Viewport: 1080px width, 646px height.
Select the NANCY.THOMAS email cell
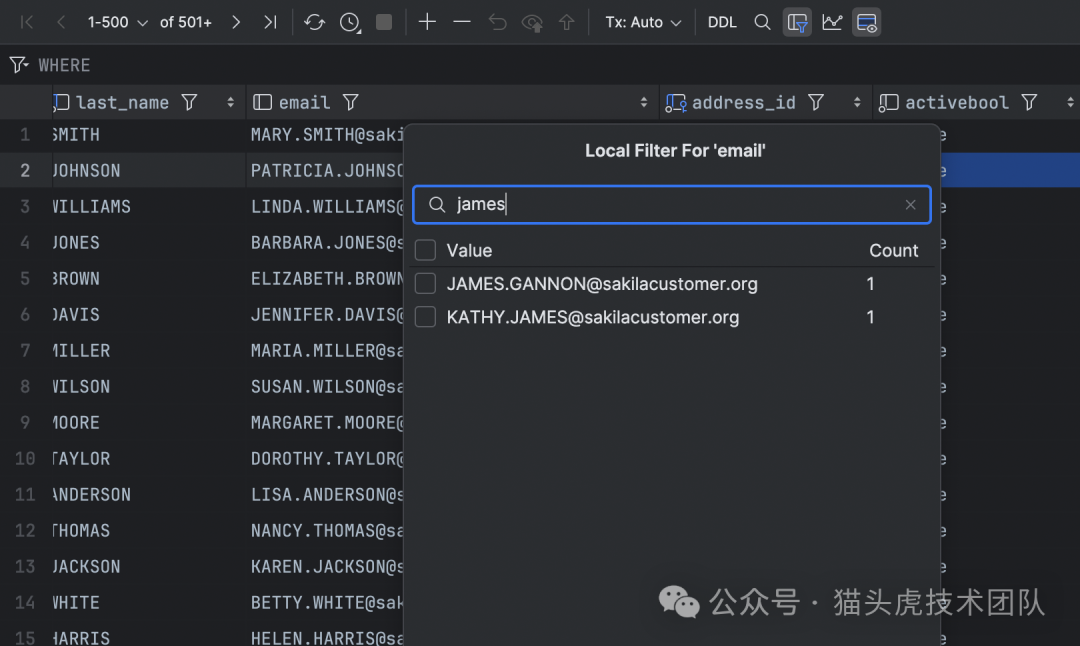click(x=326, y=530)
